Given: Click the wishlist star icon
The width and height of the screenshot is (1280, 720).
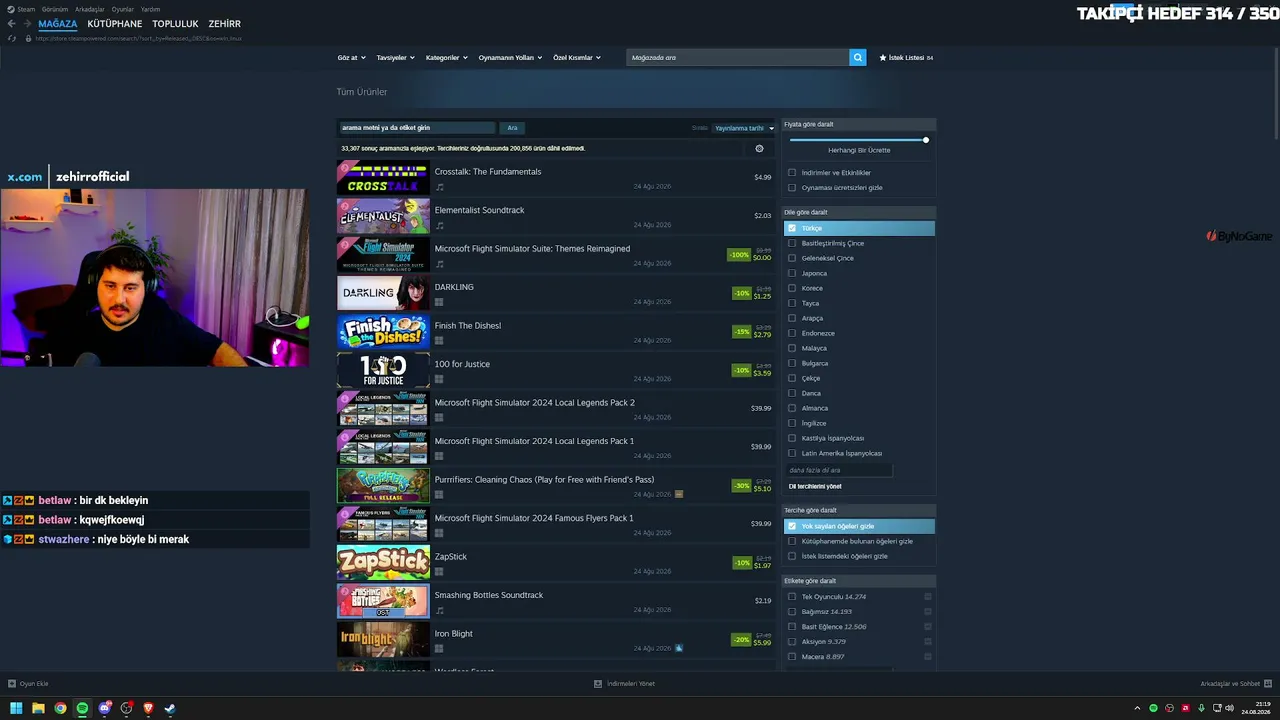Looking at the screenshot, I should 883,58.
